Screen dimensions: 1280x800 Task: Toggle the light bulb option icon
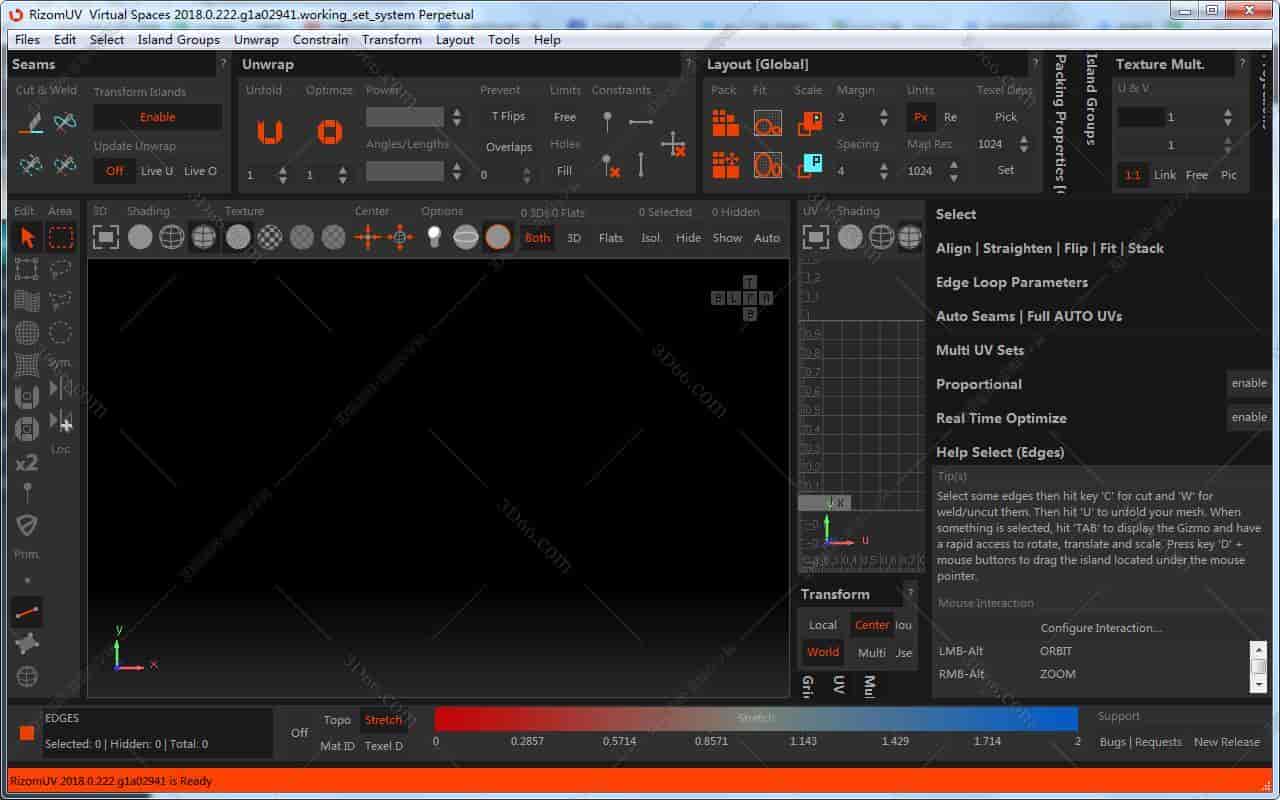click(x=434, y=237)
